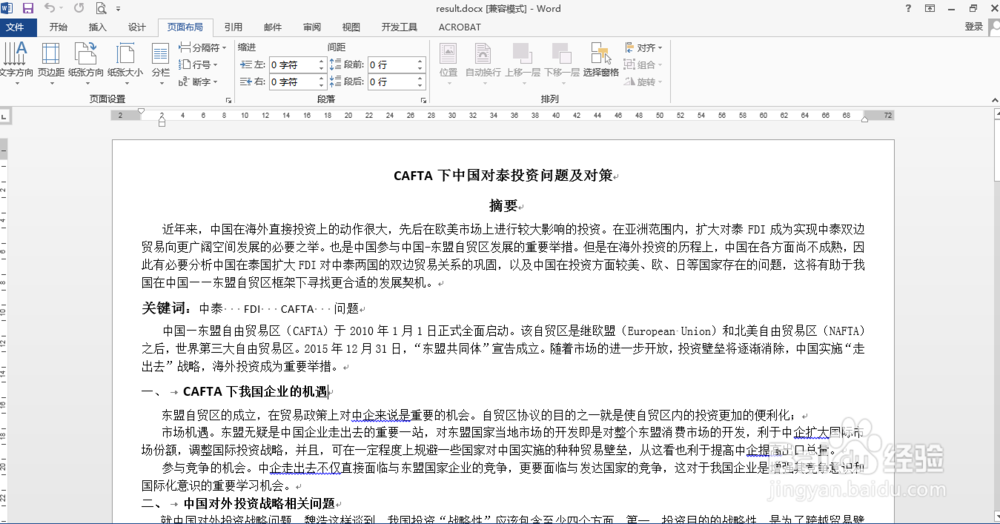Click the right indent marker on ruler
Image resolution: width=1000 pixels, height=524 pixels.
[864, 119]
